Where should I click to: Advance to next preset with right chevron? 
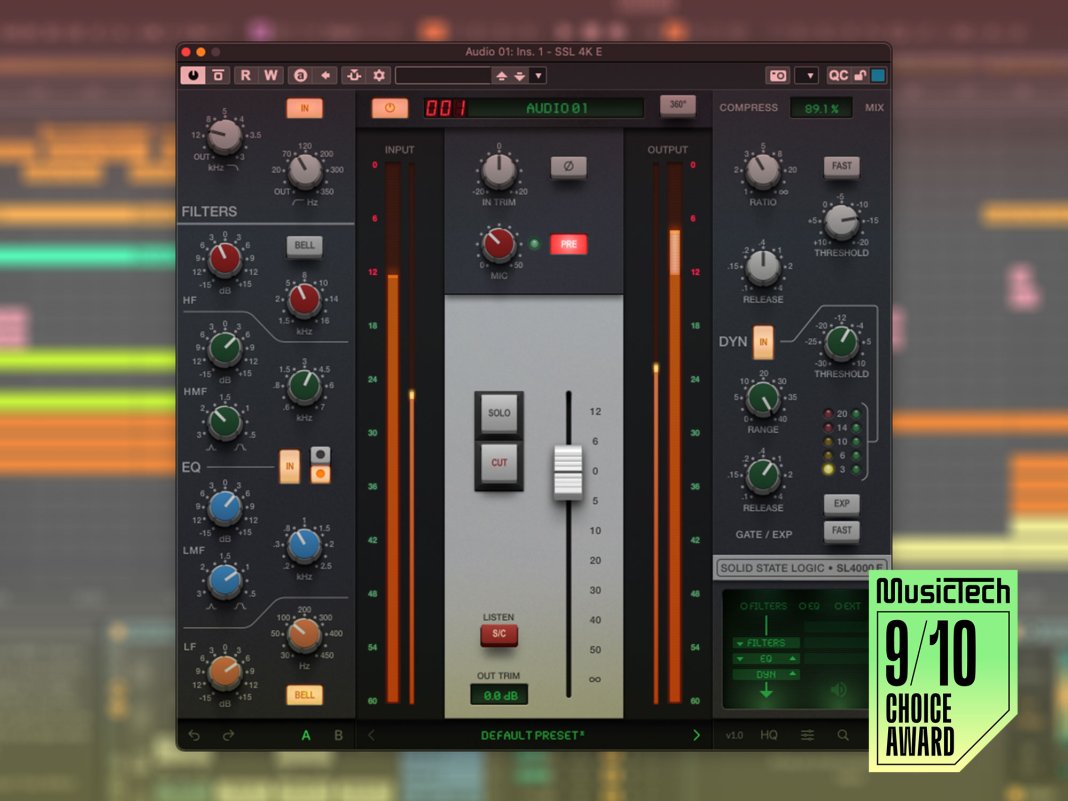697,734
